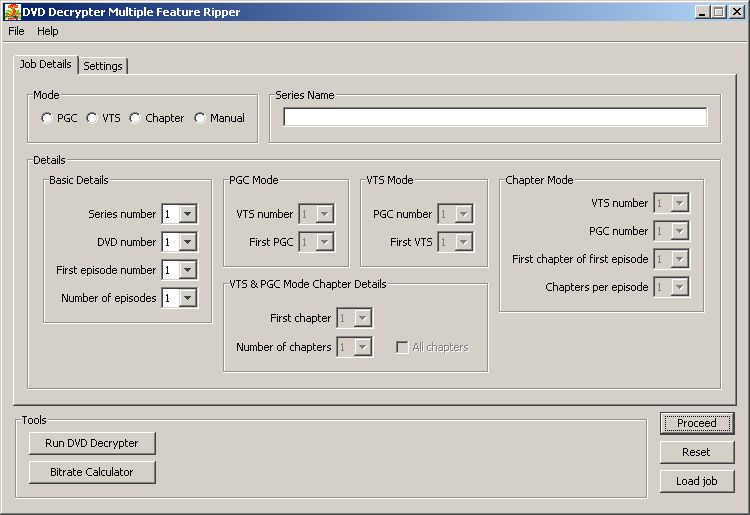Expand the Number of chapters dropdown

pos(363,347)
